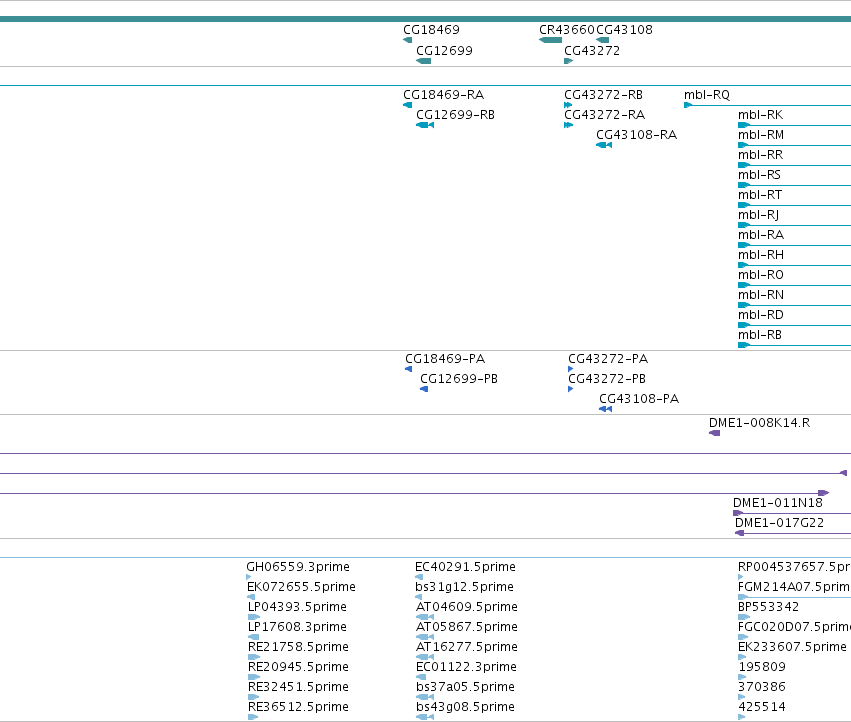Image resolution: width=851 pixels, height=722 pixels.
Task: Select the mbl-RS transcript
Action: point(759,175)
